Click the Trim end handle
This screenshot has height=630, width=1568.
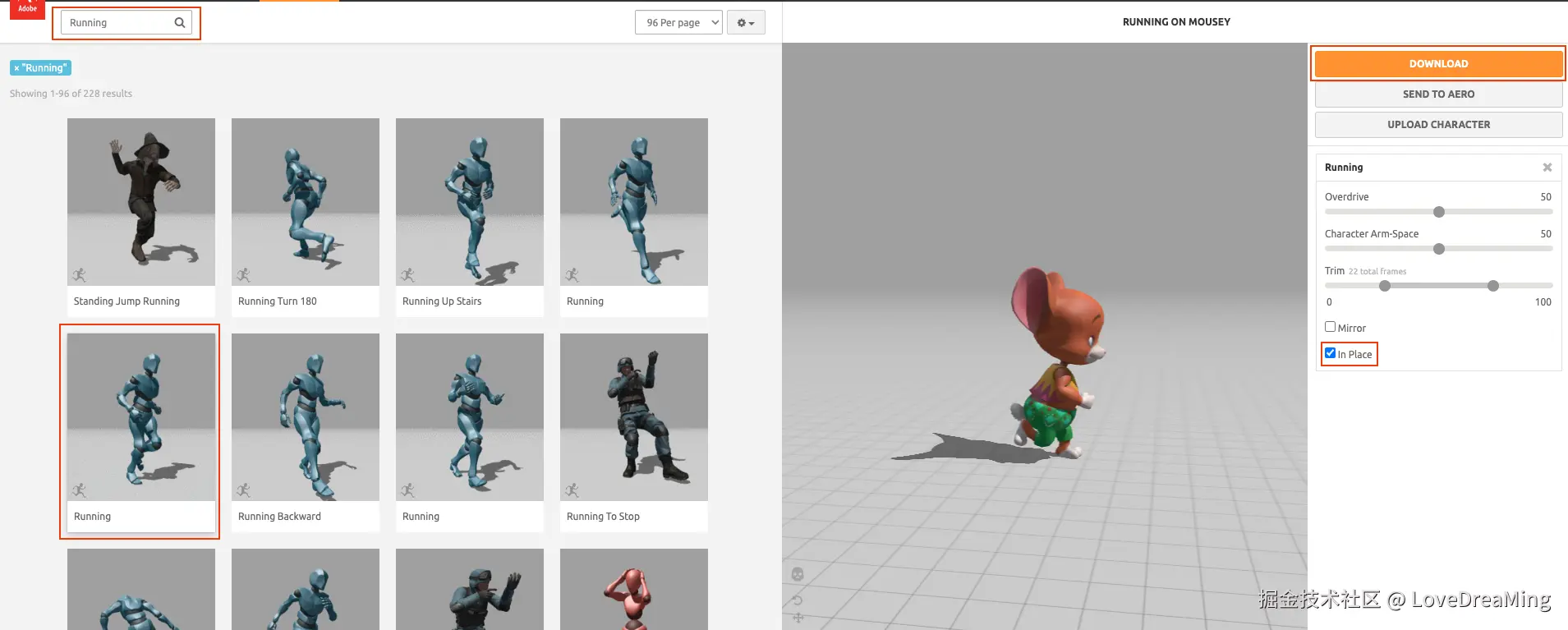point(1493,286)
